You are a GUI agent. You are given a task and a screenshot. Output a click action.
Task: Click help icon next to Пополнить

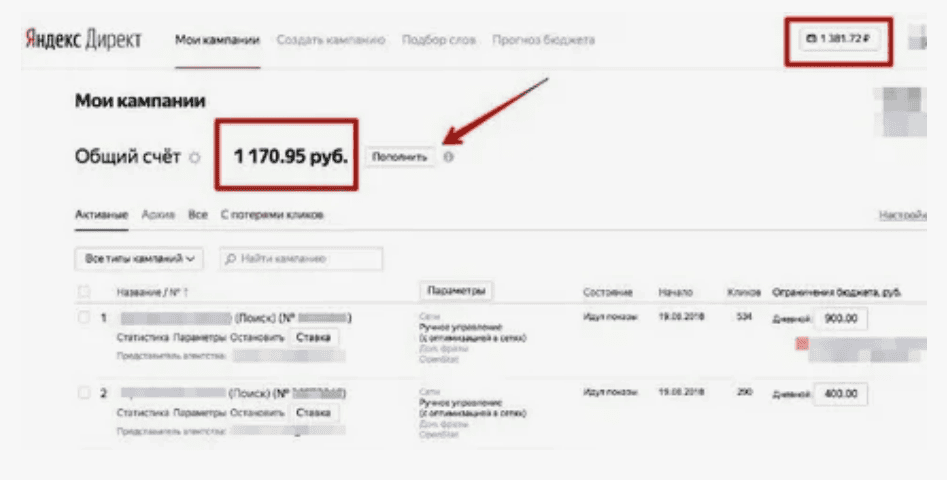pos(448,157)
